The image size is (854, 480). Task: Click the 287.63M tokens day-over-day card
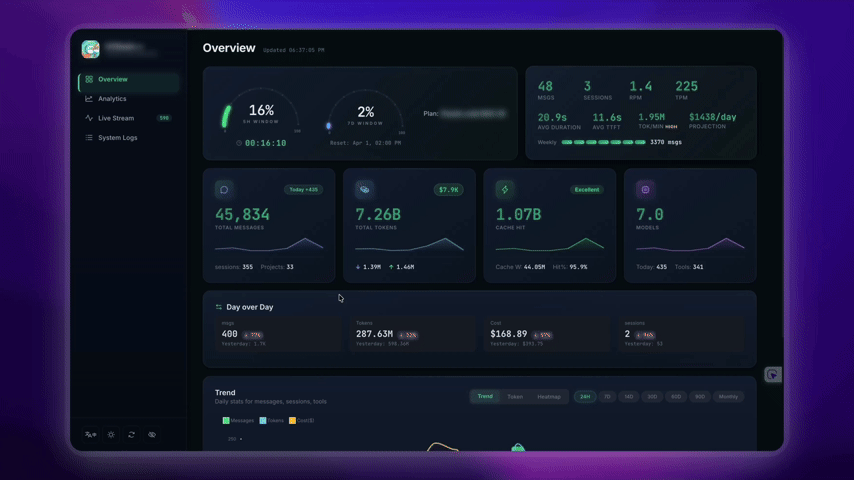(412, 334)
